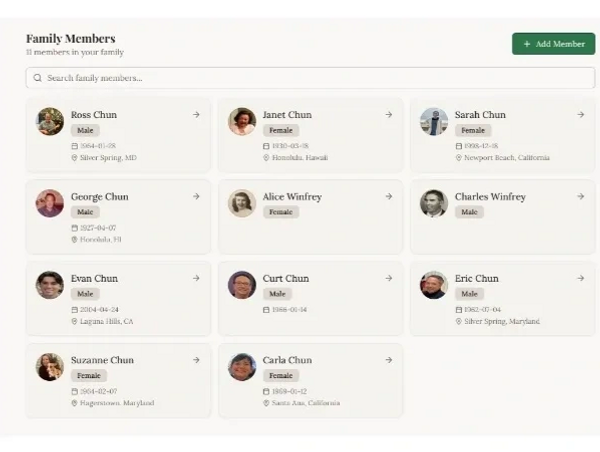Open Evan Chun's arrow icon

[x=196, y=279]
